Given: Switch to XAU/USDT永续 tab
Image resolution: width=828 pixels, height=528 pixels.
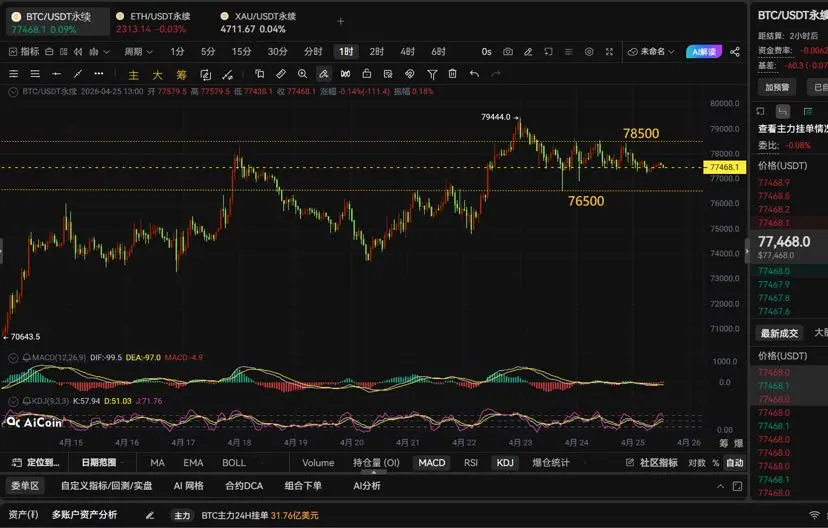Looking at the screenshot, I should tap(258, 22).
